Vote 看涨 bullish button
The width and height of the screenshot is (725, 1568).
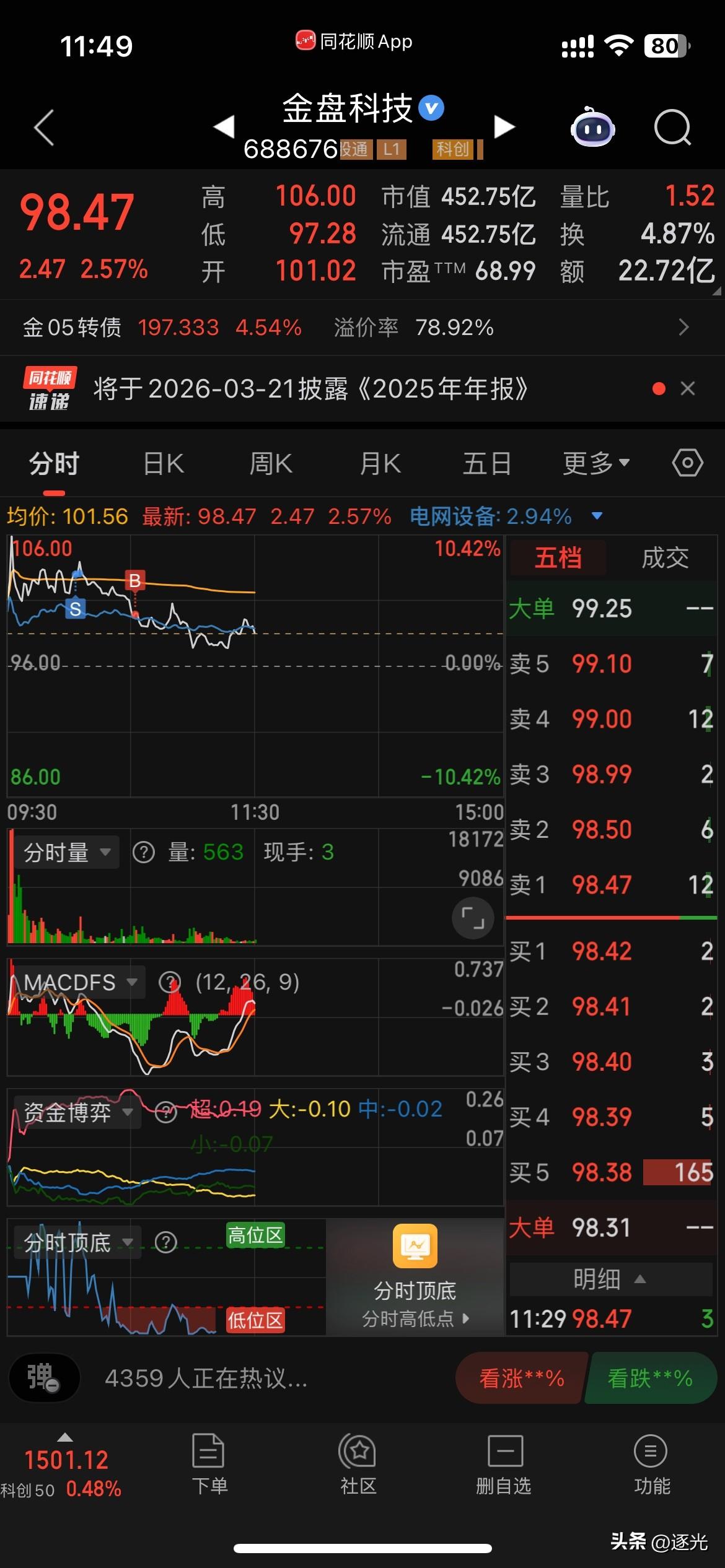(x=521, y=1379)
